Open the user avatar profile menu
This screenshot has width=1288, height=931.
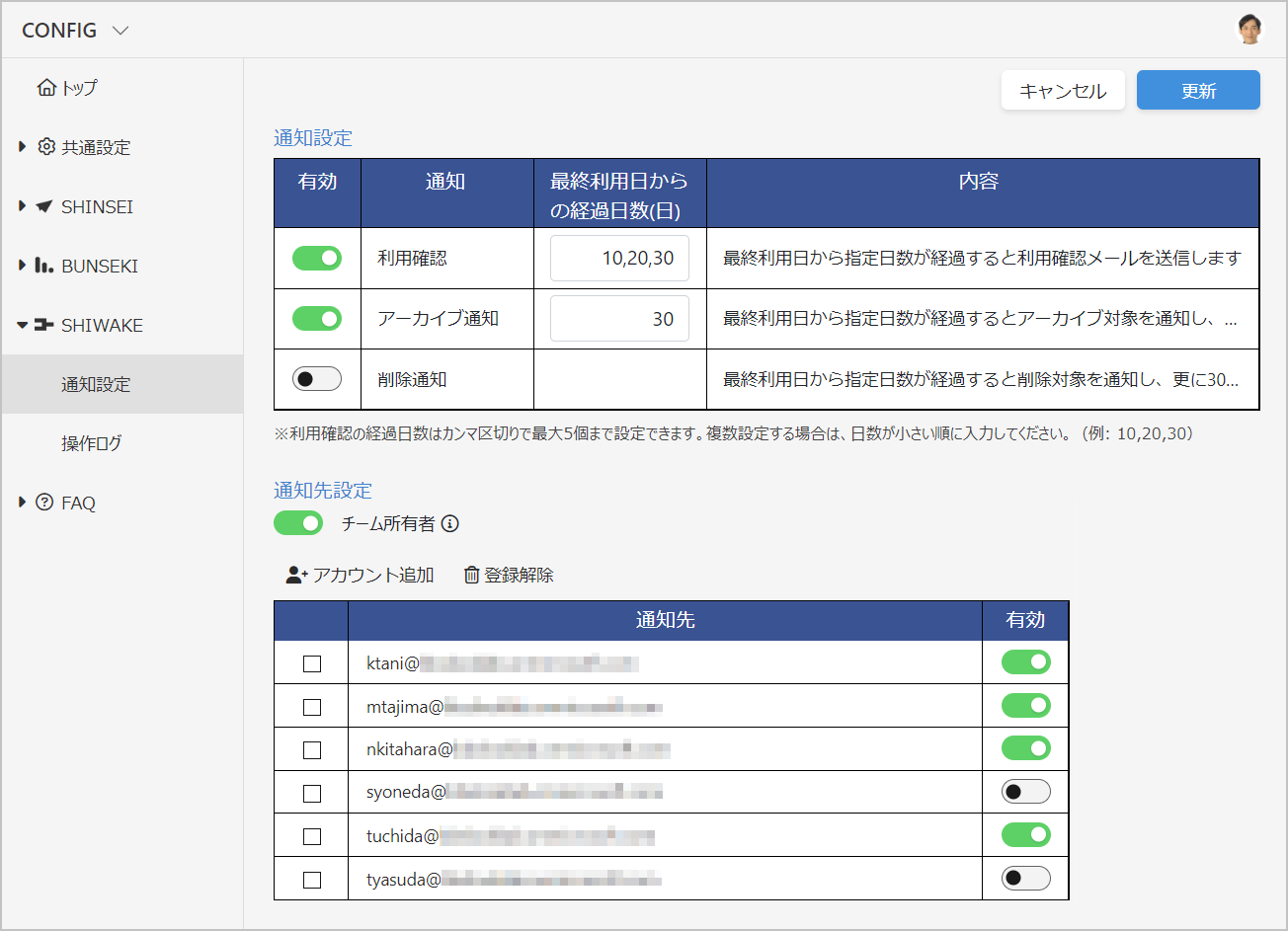1250,30
